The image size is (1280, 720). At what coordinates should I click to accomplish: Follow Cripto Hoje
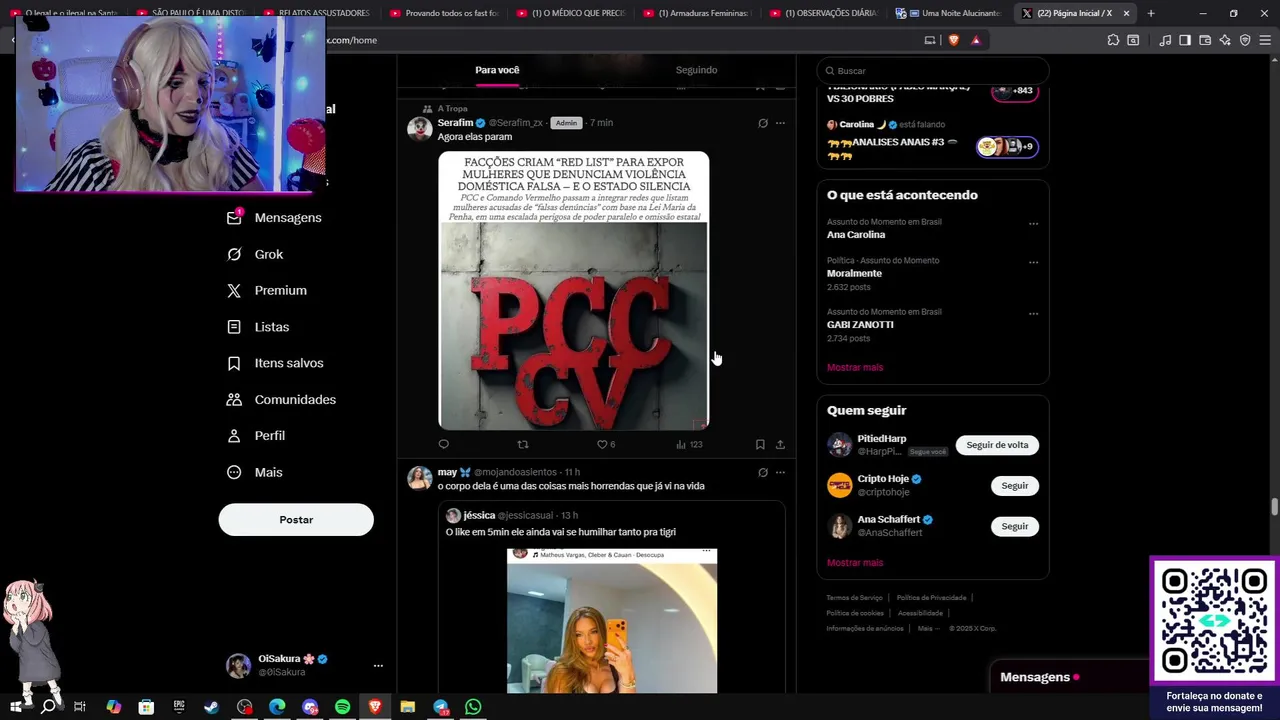[1015, 486]
